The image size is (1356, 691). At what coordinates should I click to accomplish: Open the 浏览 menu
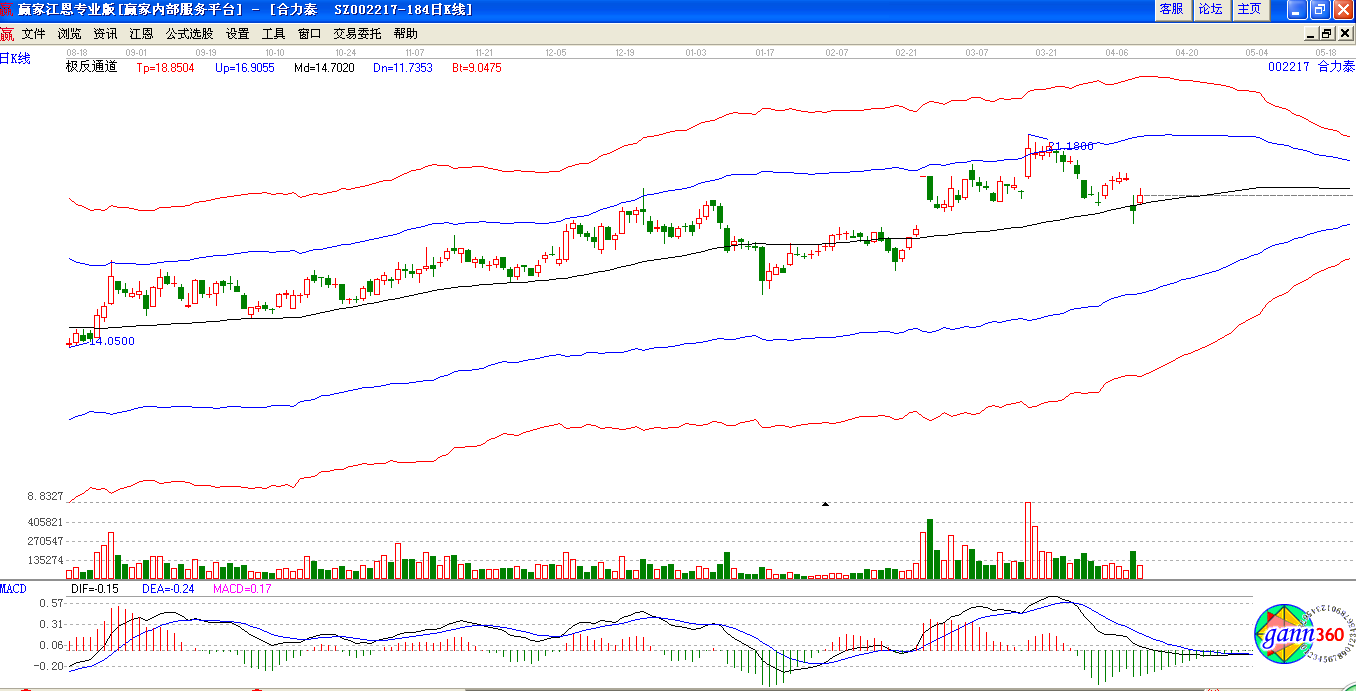(x=70, y=33)
